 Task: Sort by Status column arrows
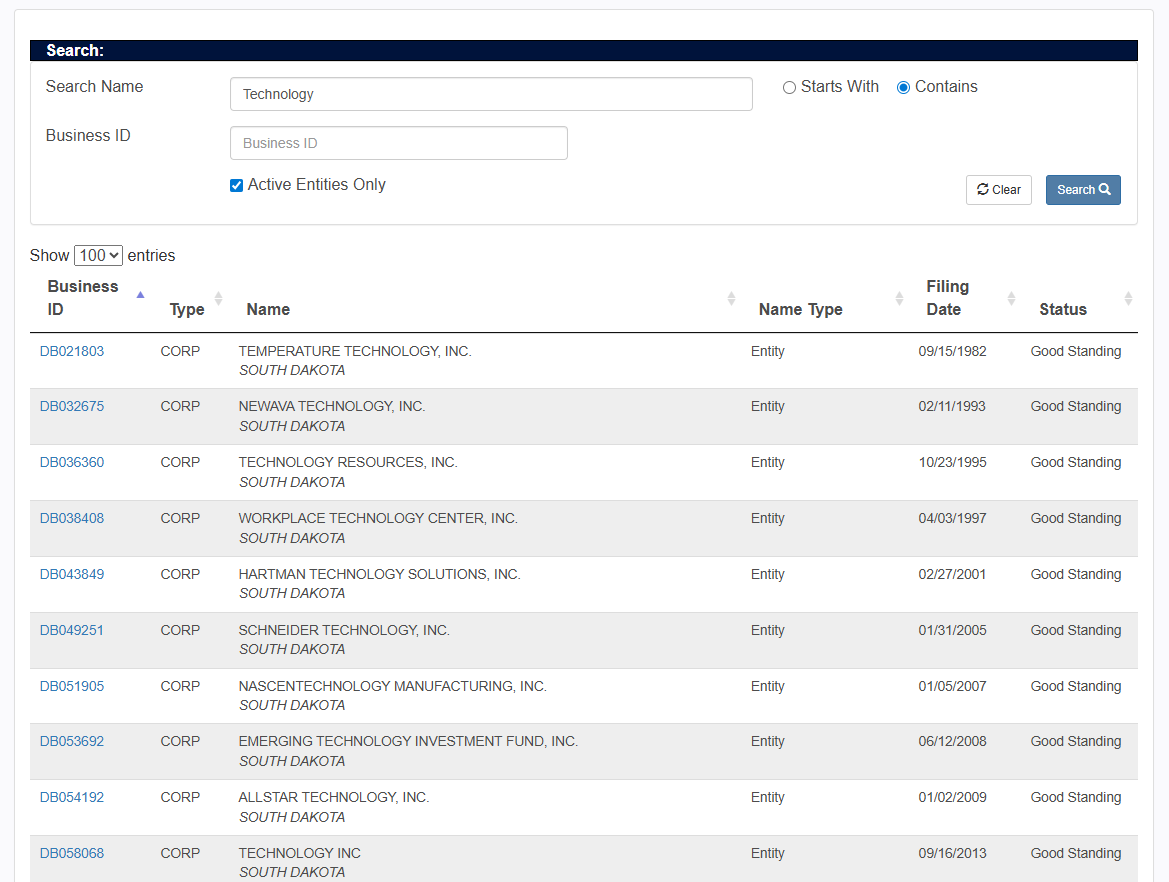click(x=1128, y=298)
